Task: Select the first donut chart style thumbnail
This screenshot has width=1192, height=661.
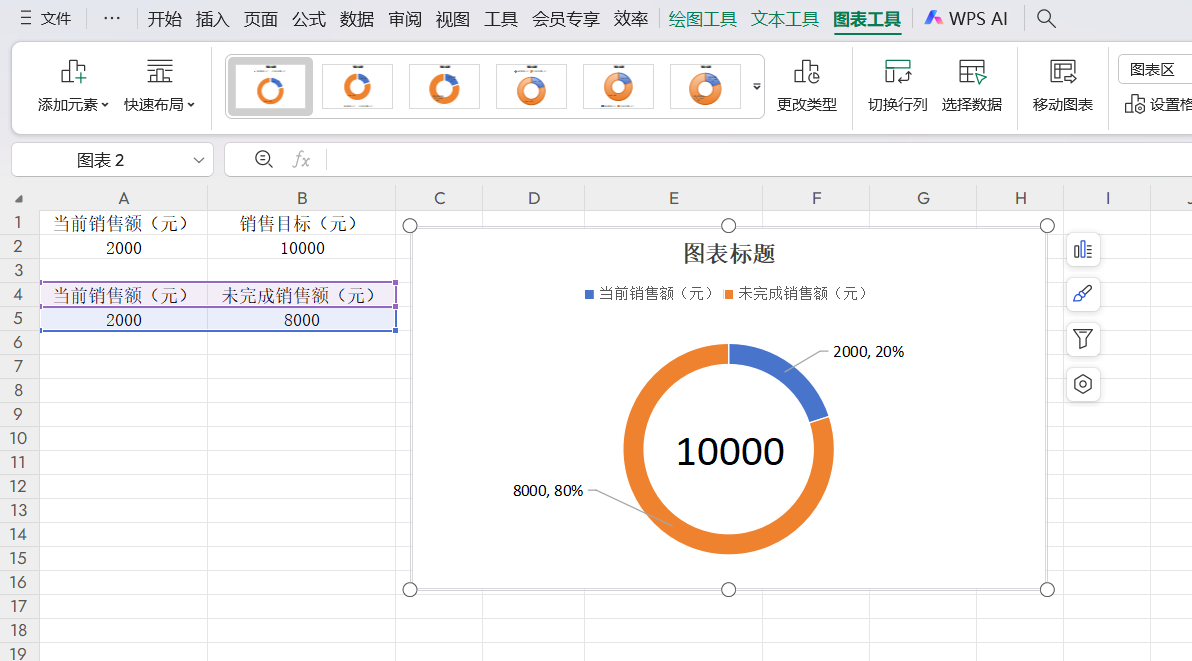Action: (270, 86)
